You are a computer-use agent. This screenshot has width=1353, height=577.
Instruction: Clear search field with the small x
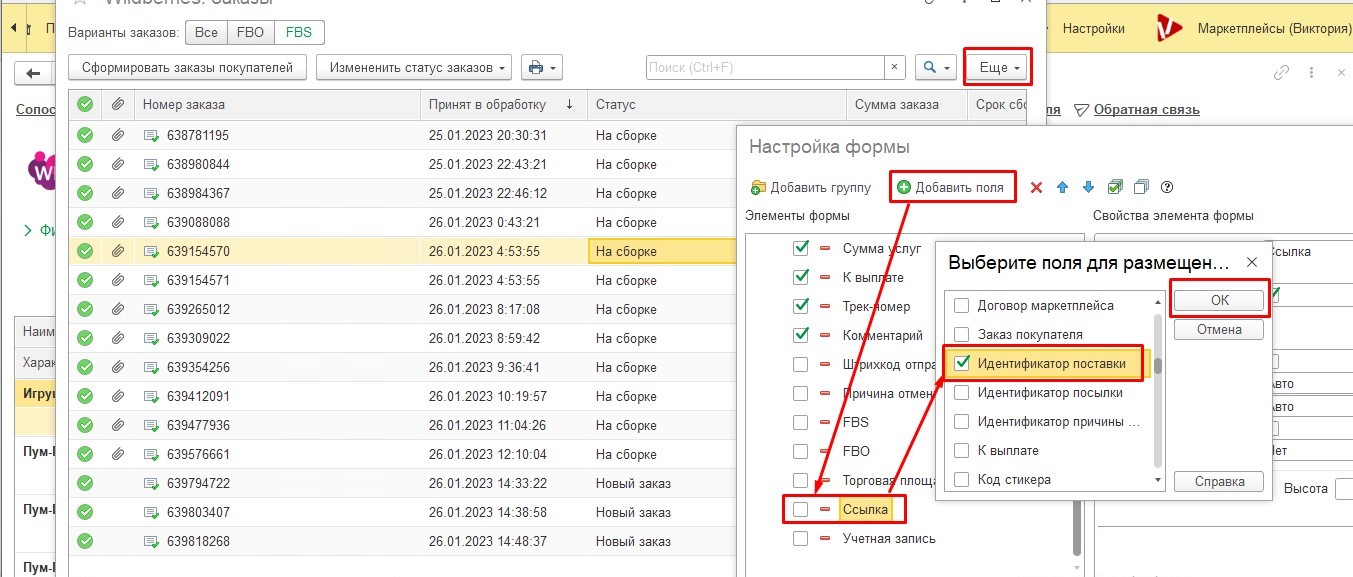894,67
